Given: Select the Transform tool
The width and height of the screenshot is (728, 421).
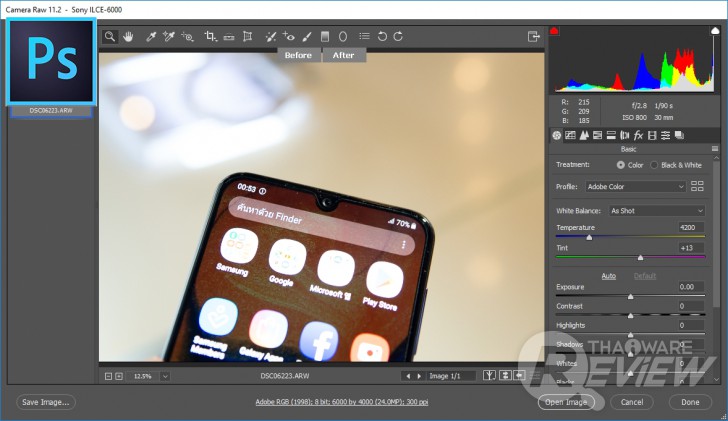Looking at the screenshot, I should [247, 36].
